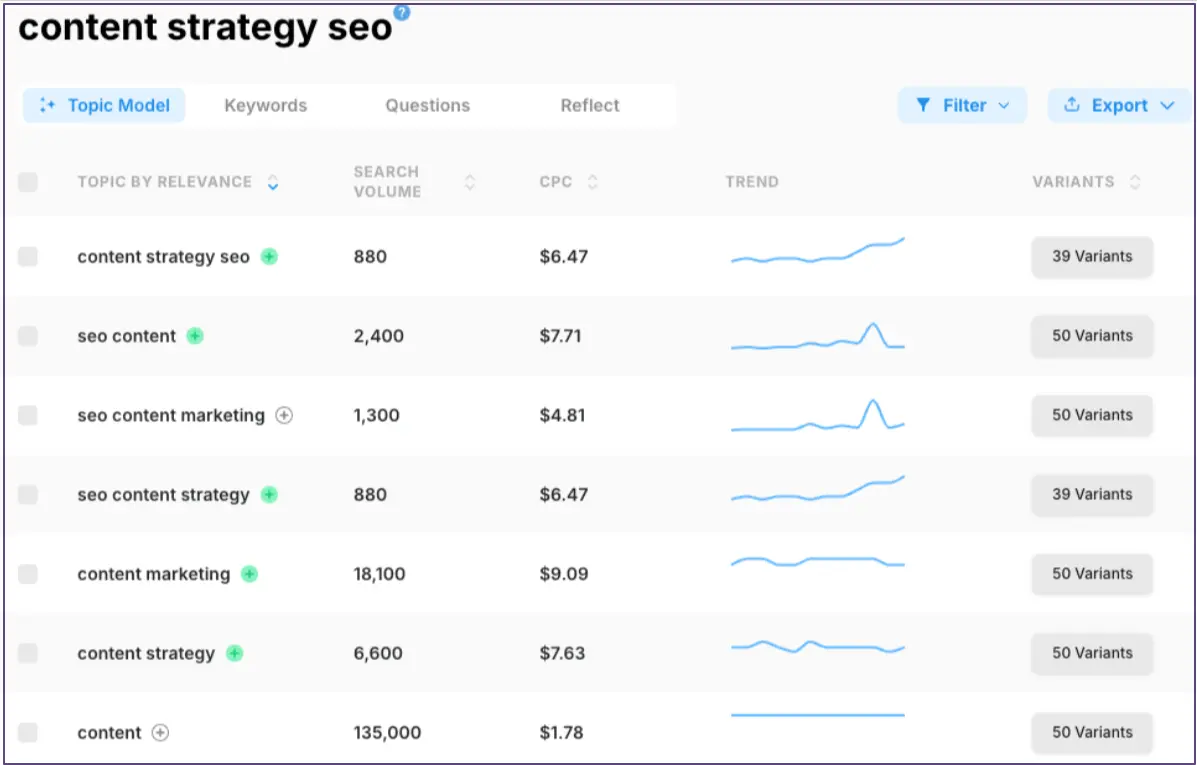Viewport: 1197px width, 765px height.
Task: Click '50 Variants' next to content marketing
Action: coord(1091,574)
